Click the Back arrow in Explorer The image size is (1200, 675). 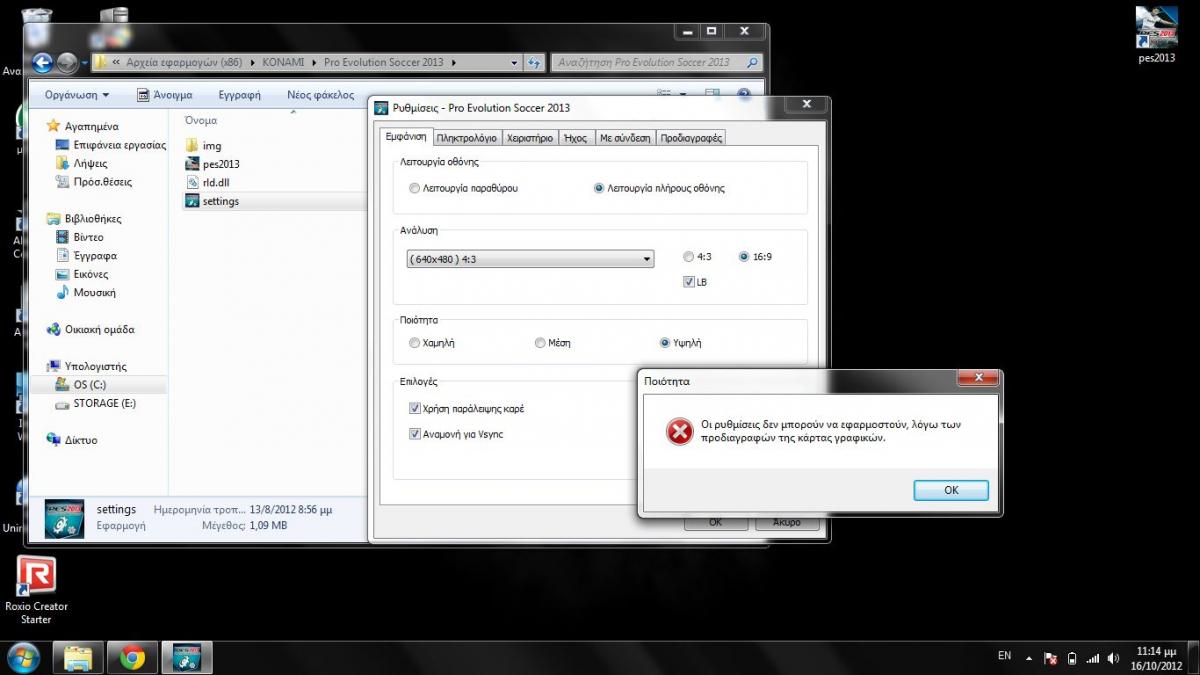tap(42, 63)
